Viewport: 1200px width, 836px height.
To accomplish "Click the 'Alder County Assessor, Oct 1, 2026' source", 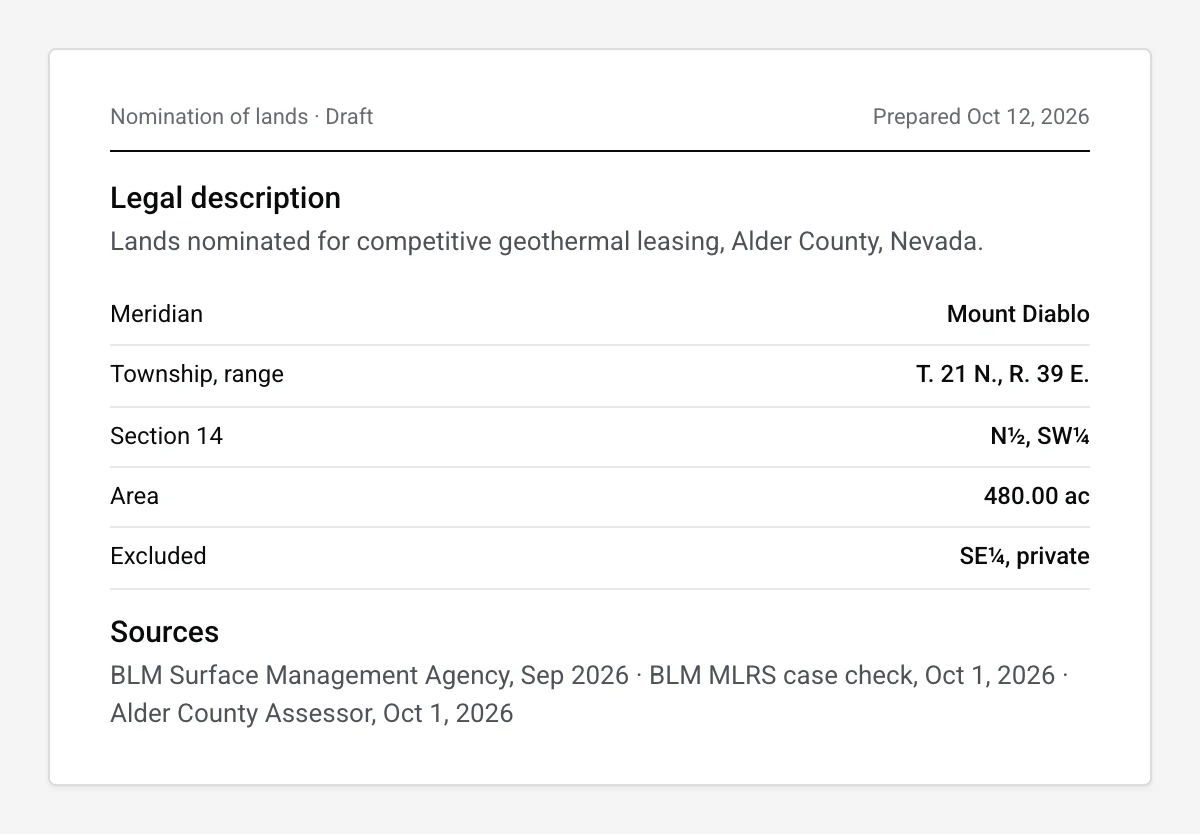I will click(311, 713).
